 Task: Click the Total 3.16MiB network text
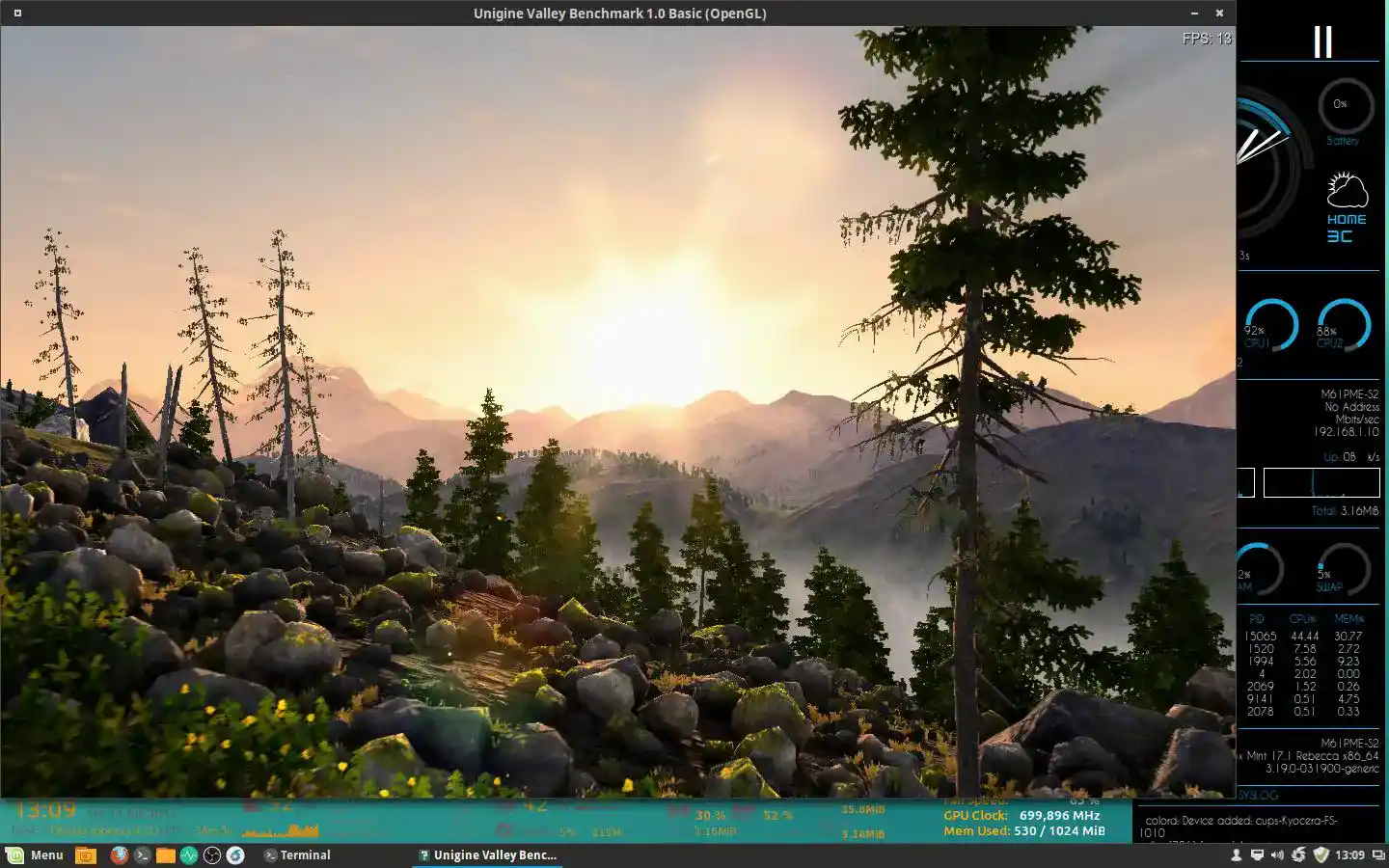(1345, 511)
